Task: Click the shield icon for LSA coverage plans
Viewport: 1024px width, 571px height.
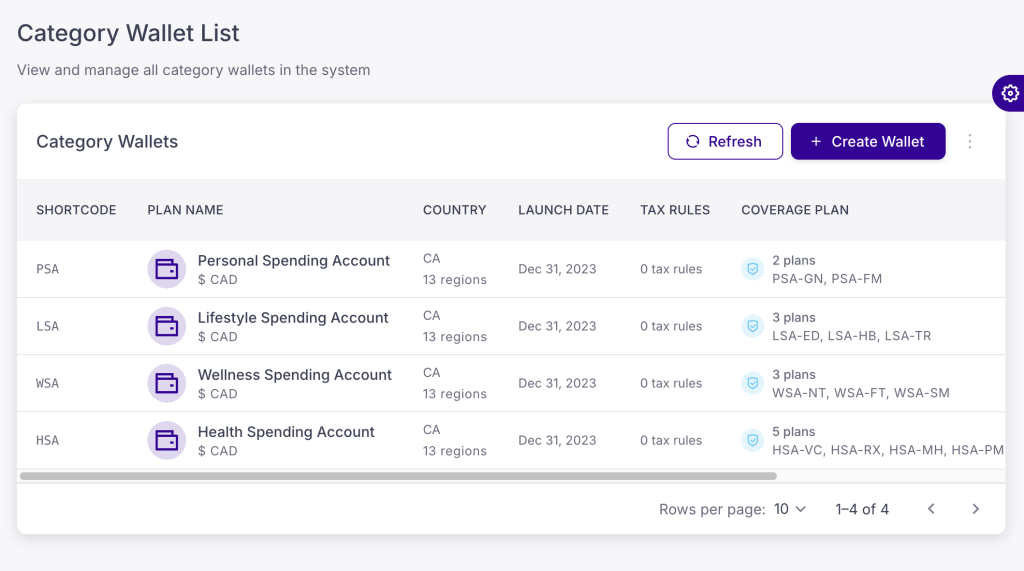Action: (752, 326)
